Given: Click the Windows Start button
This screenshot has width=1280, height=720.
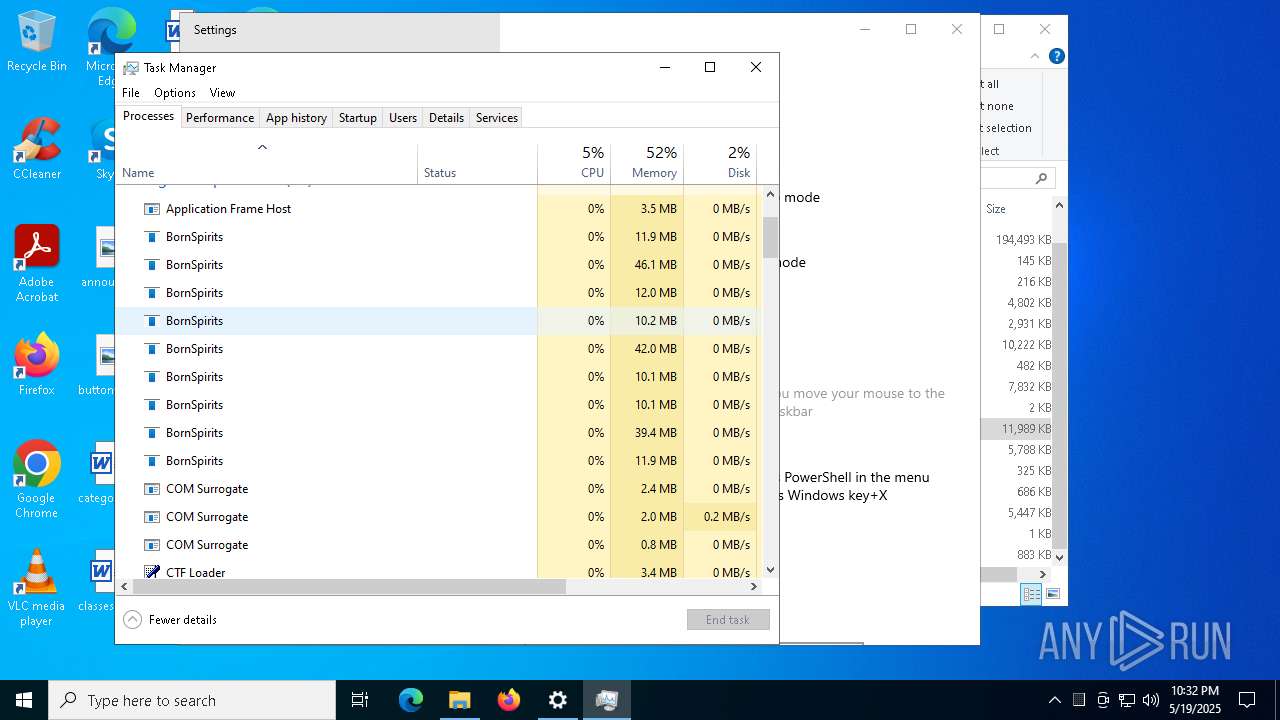Looking at the screenshot, I should [x=24, y=700].
